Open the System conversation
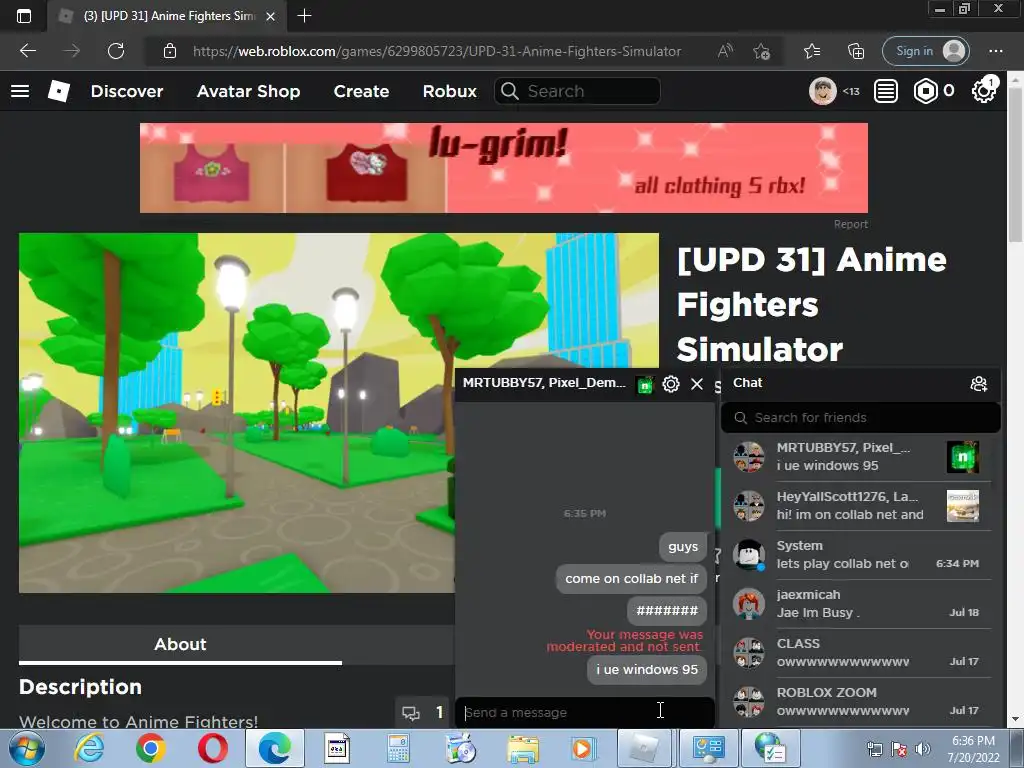The image size is (1024, 768). (860, 554)
